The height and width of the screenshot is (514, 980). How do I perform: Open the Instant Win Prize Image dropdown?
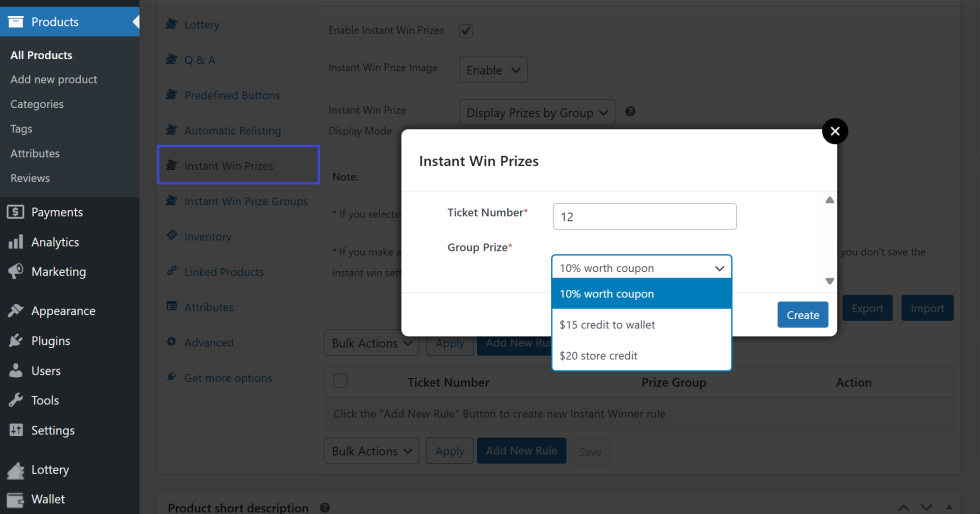(x=493, y=71)
